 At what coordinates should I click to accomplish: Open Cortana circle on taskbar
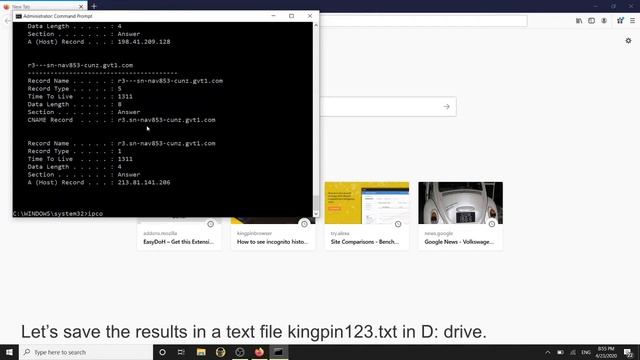(x=162, y=352)
